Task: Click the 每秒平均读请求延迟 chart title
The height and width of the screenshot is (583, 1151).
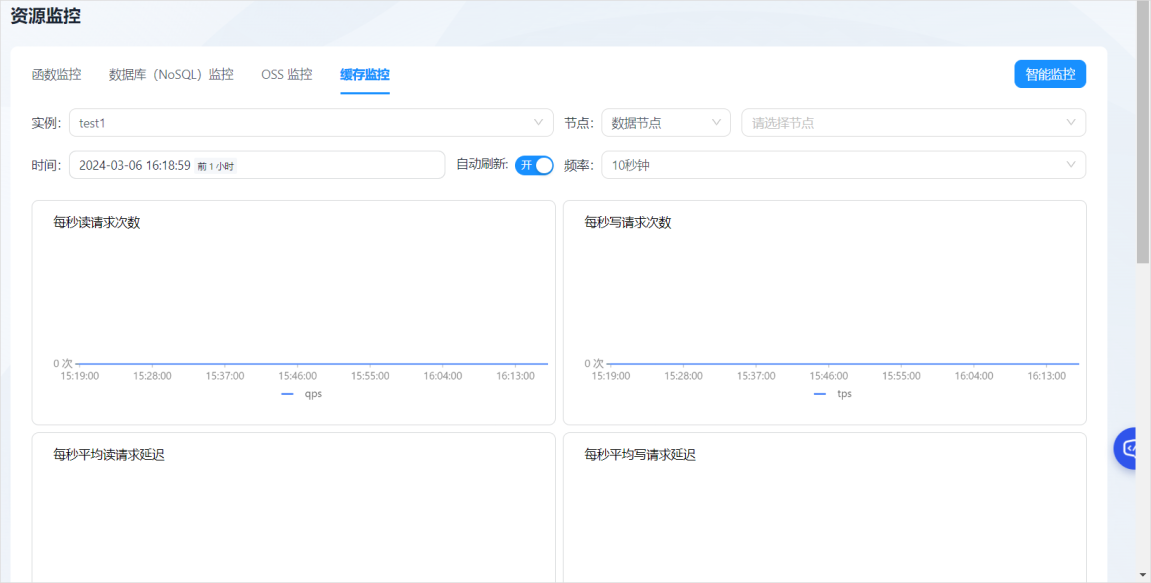Action: [109, 455]
